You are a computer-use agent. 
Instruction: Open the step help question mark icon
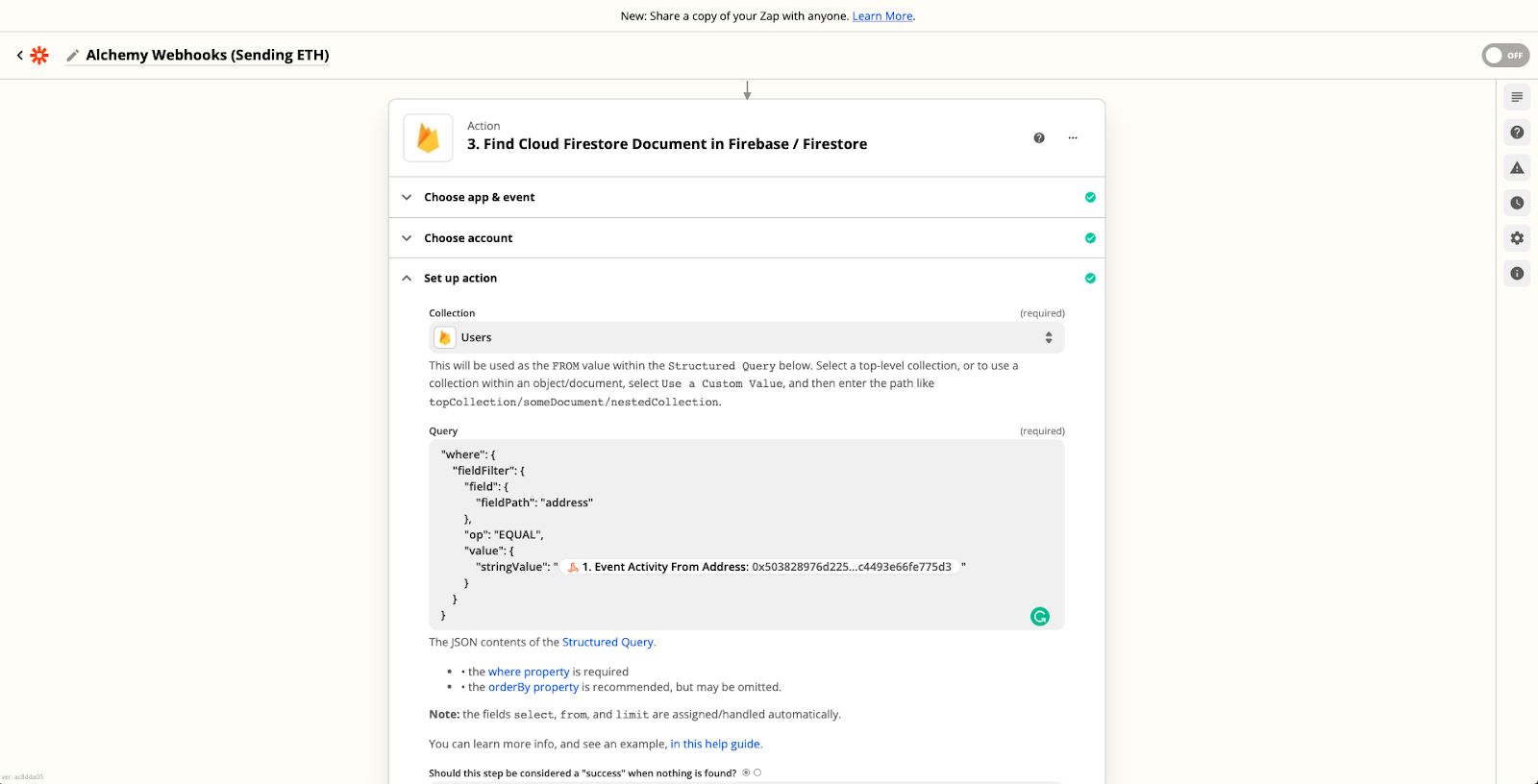coord(1039,138)
